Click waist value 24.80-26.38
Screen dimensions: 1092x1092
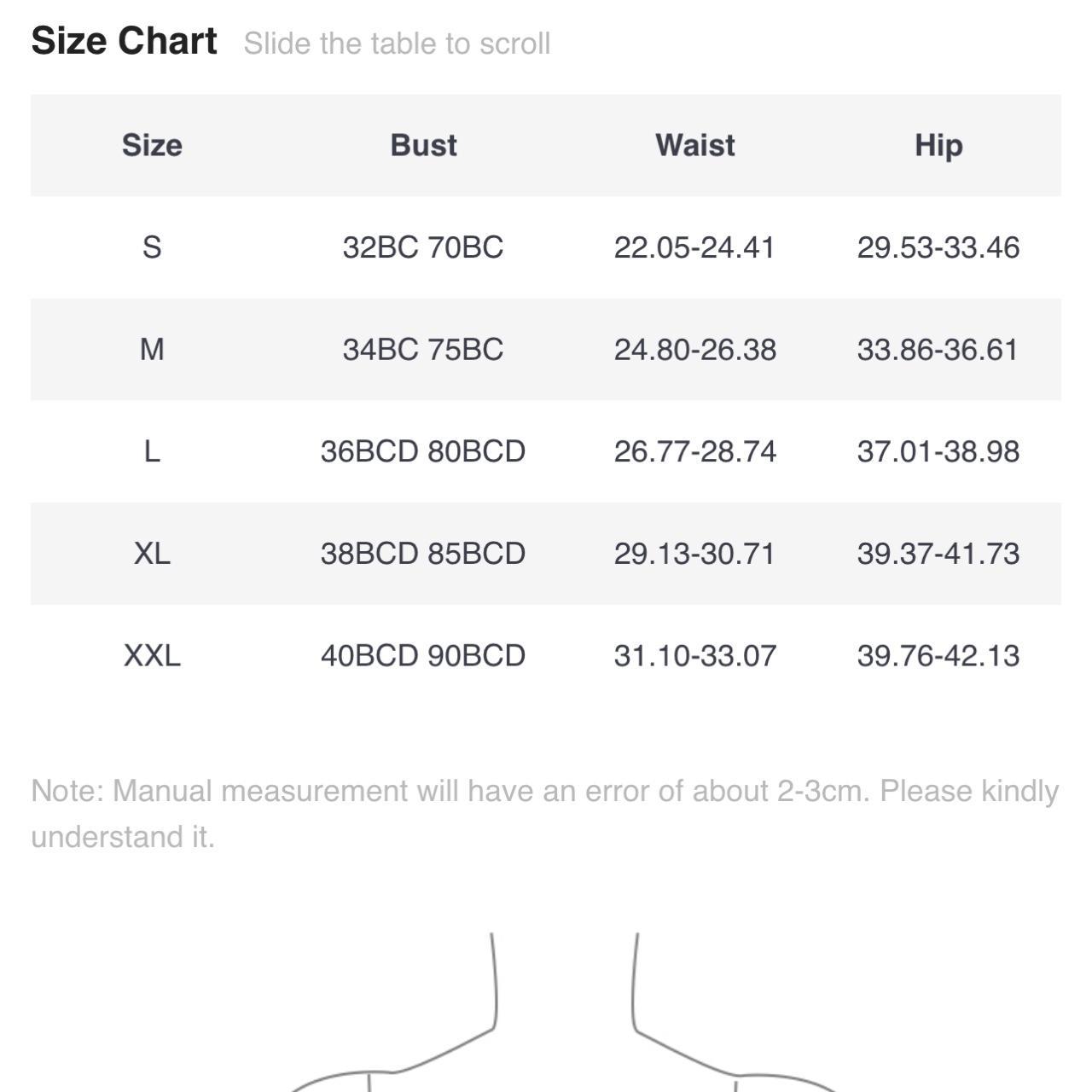click(x=694, y=349)
